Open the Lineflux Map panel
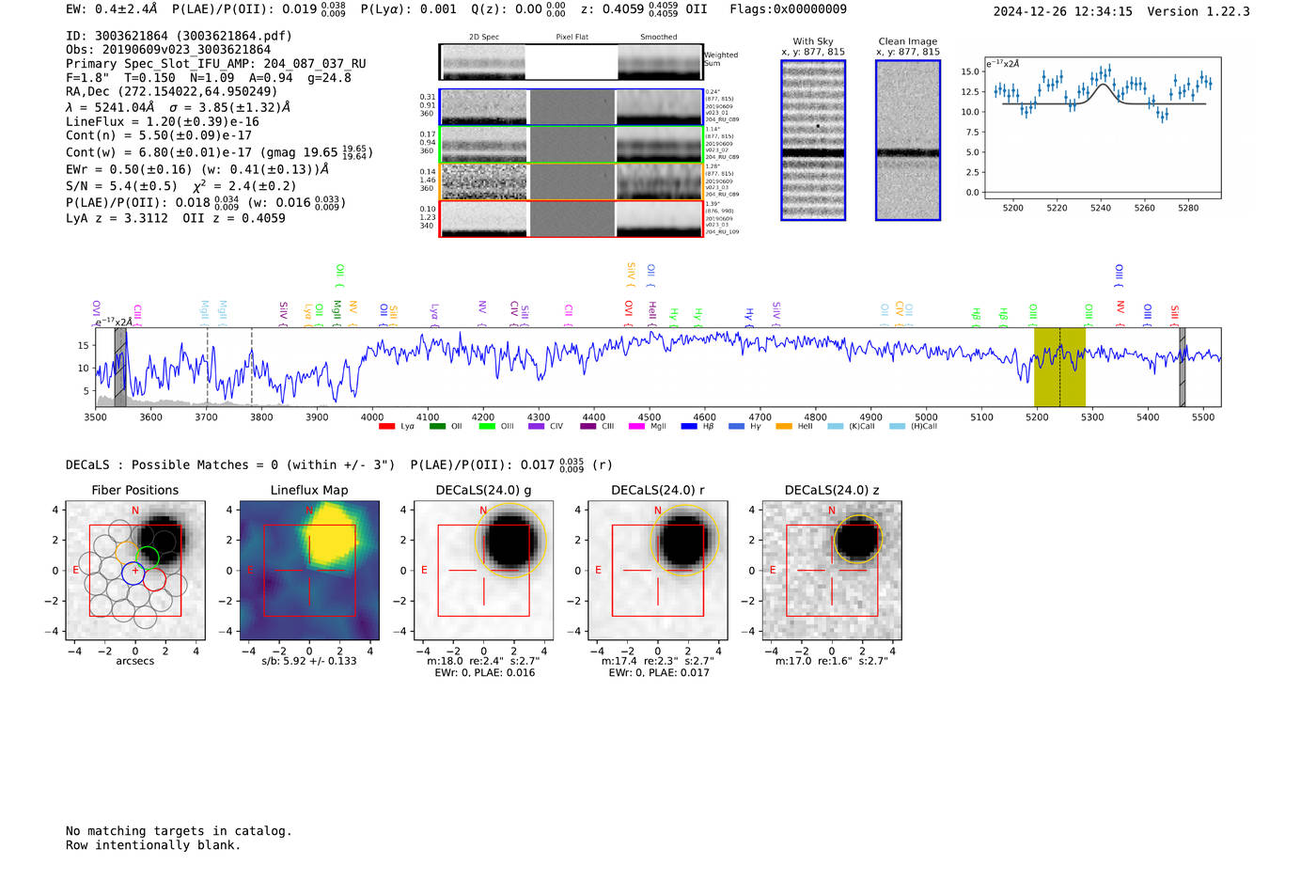Image resolution: width=1316 pixels, height=896 pixels. 309,571
